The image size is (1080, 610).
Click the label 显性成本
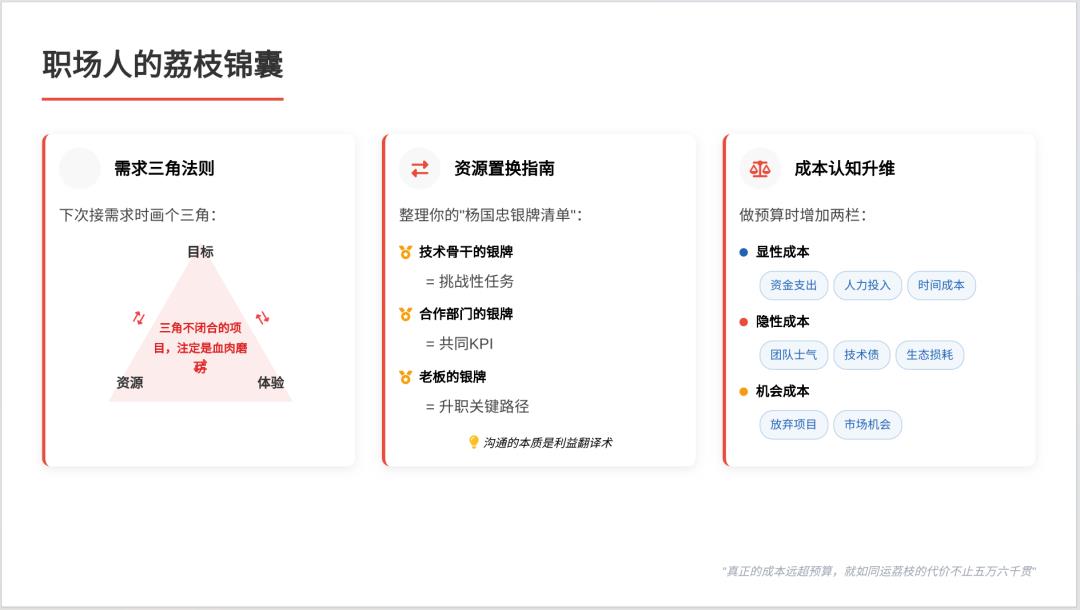click(782, 252)
